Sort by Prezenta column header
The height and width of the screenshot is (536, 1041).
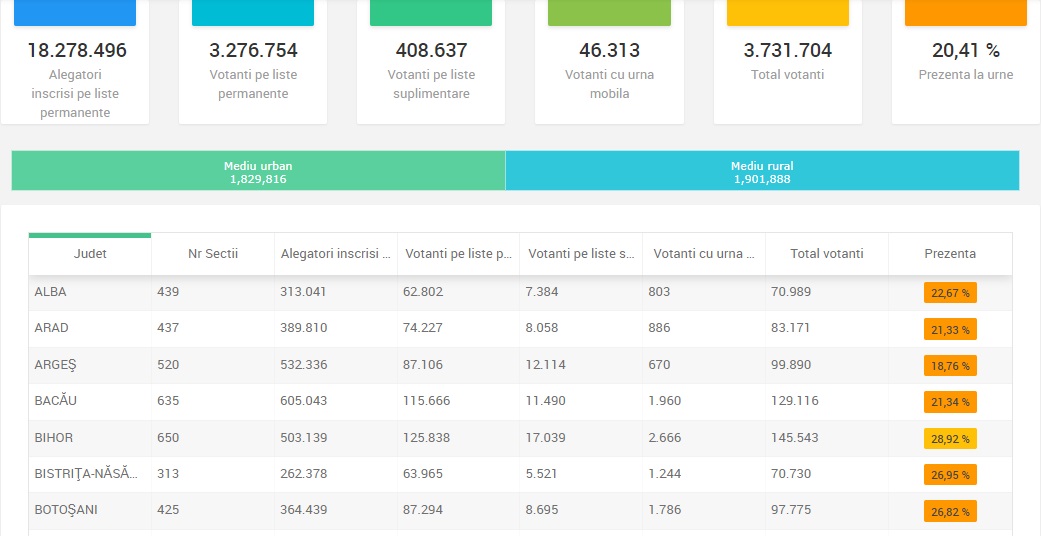tap(950, 254)
